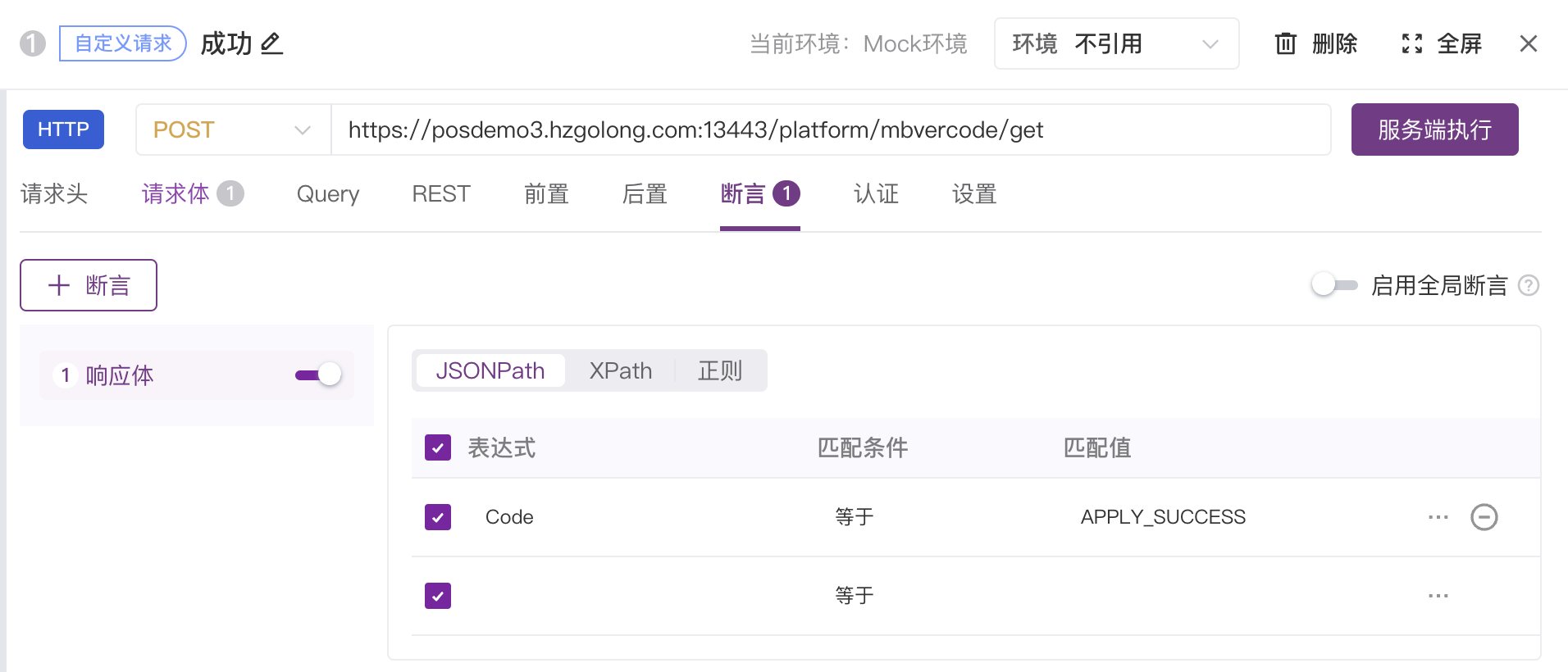
Task: Click the trash icon for 删除
Action: 1285,43
